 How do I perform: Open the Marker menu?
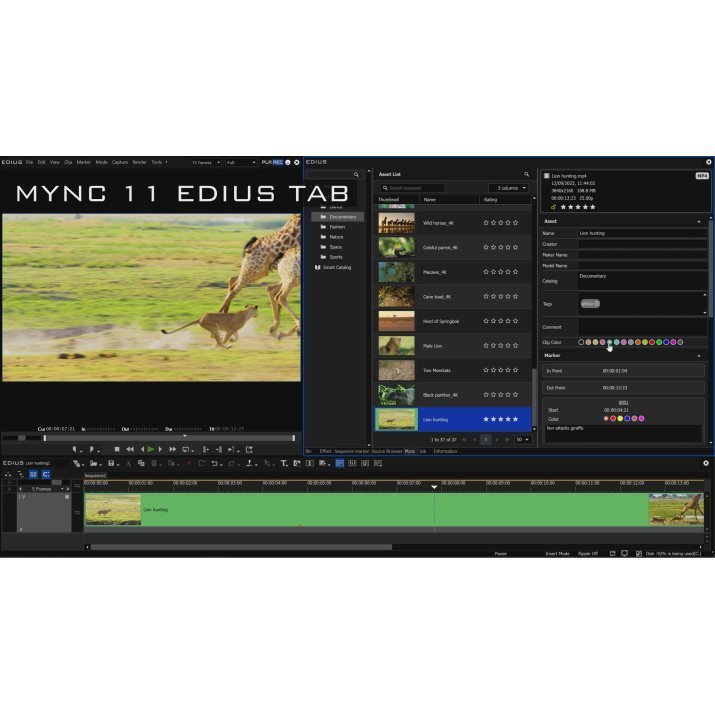tap(83, 162)
